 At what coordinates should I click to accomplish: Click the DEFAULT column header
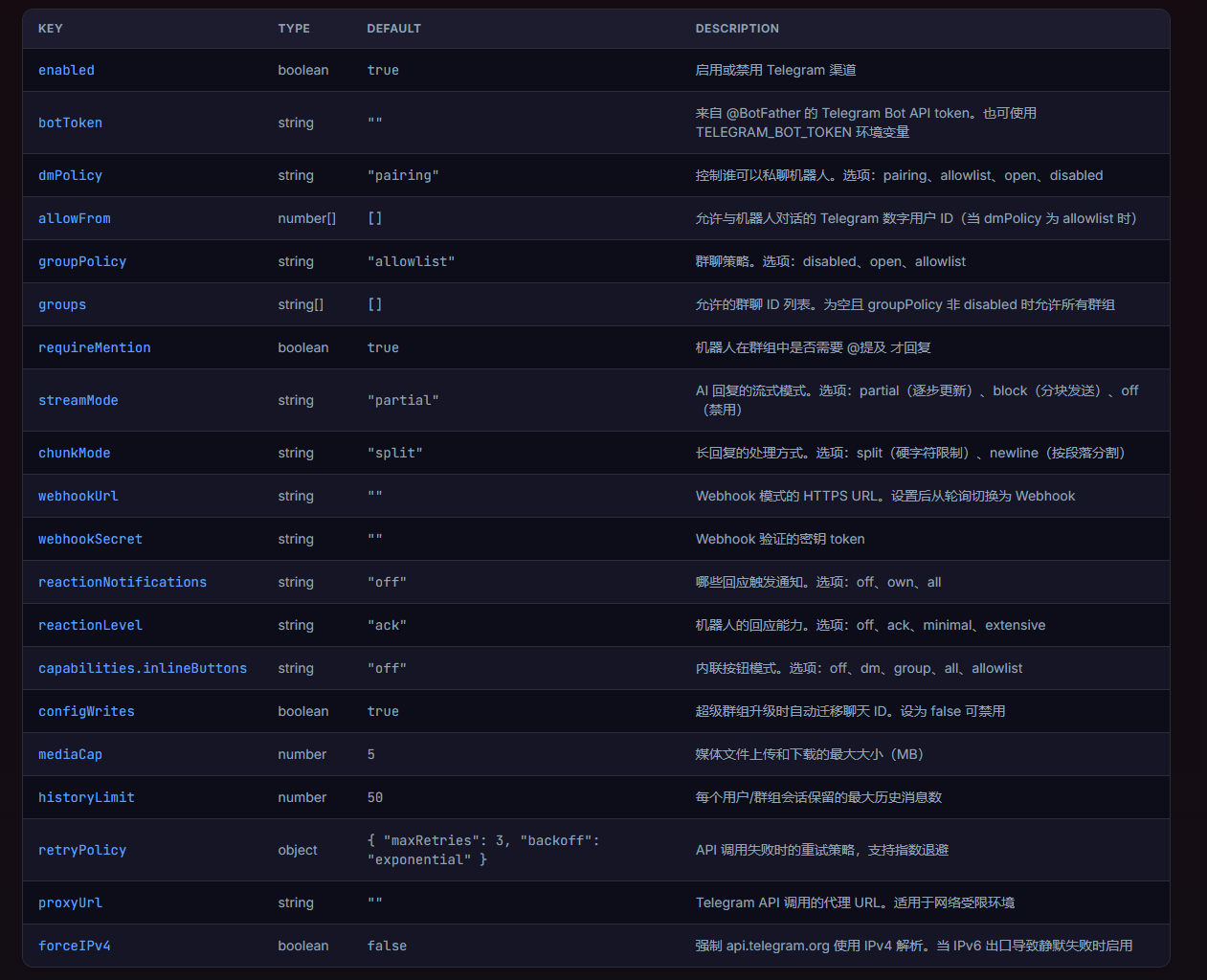click(x=393, y=29)
